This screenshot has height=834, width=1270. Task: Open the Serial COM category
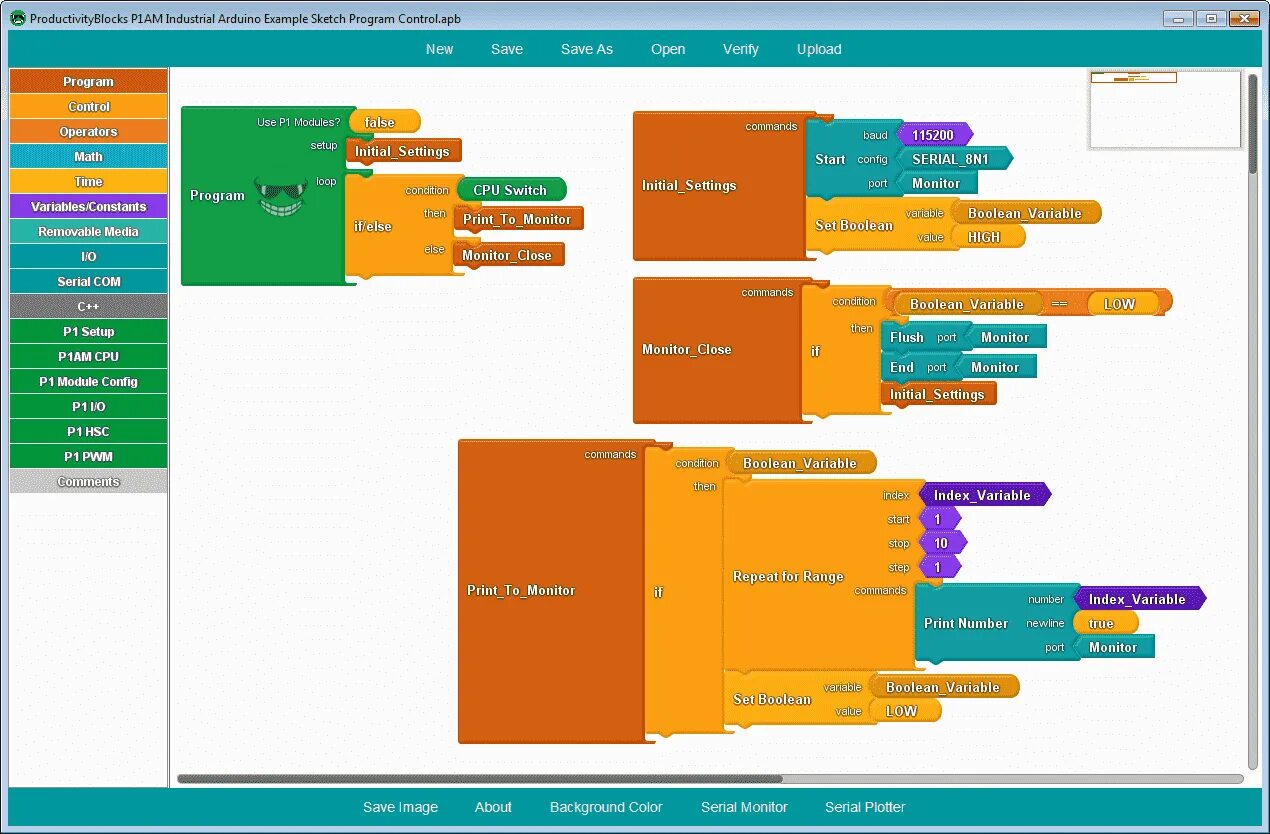point(88,281)
